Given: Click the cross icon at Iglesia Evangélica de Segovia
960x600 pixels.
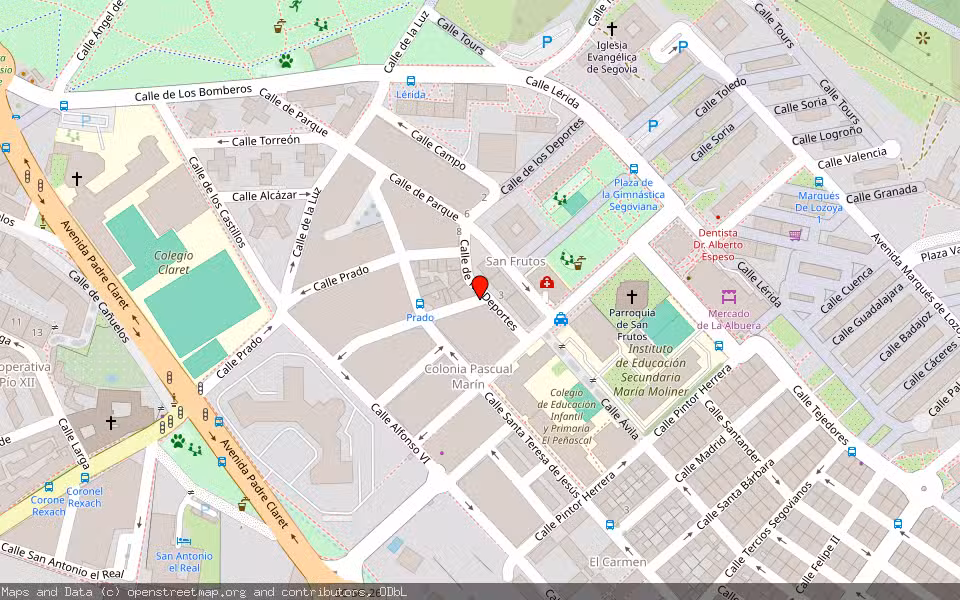Looking at the screenshot, I should (x=612, y=28).
